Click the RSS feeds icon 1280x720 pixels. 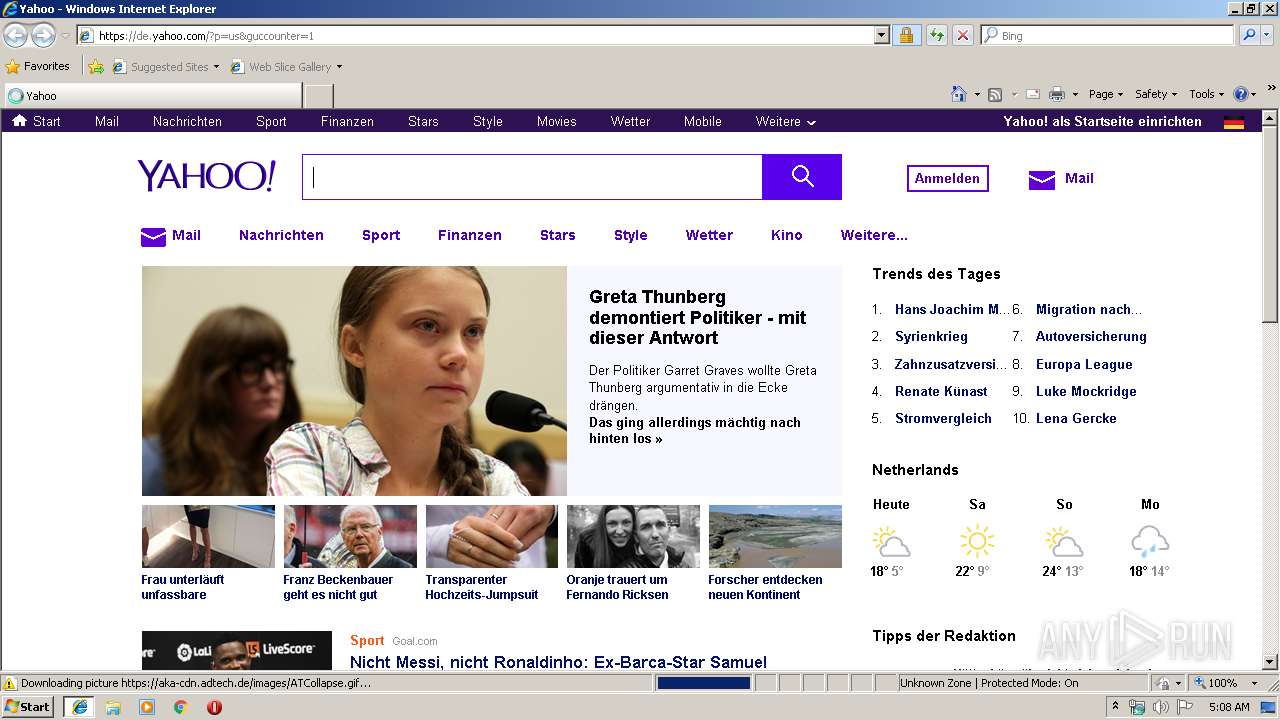pos(995,94)
